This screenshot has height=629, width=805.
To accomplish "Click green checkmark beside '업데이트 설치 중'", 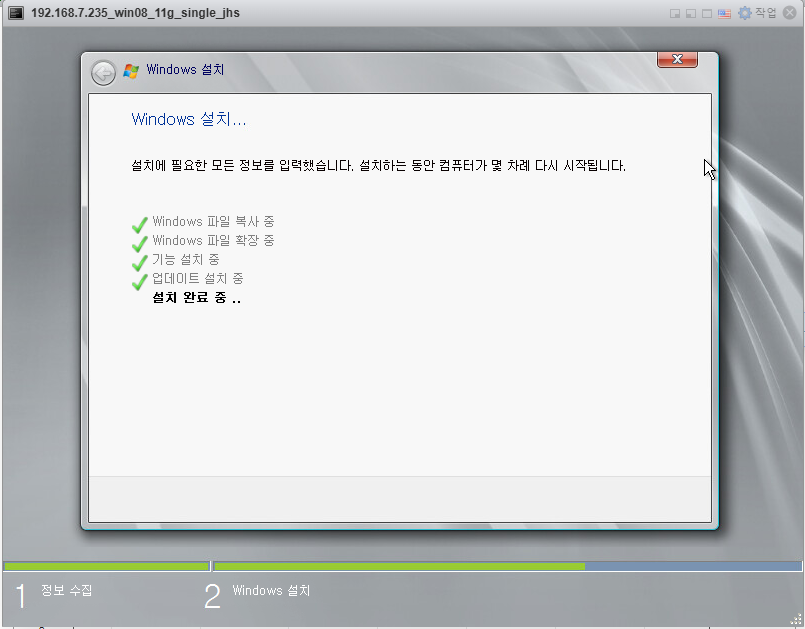I will pyautogui.click(x=140, y=281).
